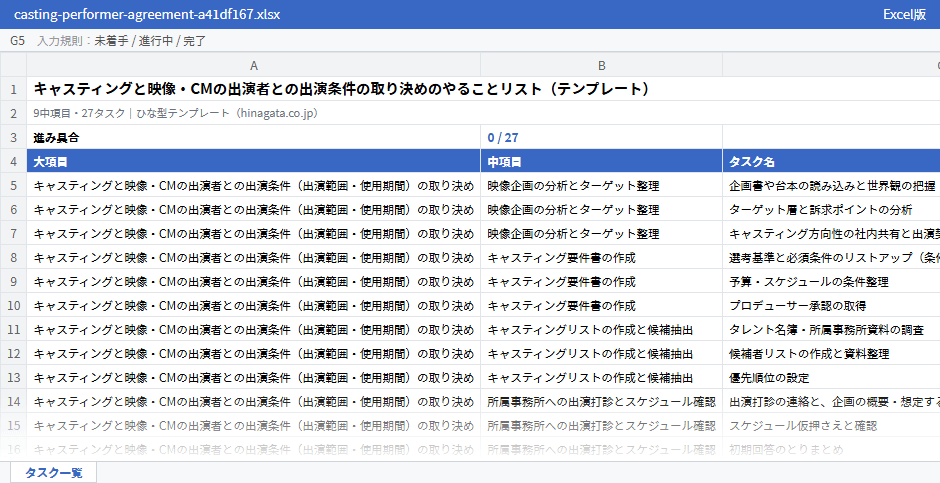Click the 中項目 header cell
Viewport: 940px width, 483px height.
601,162
